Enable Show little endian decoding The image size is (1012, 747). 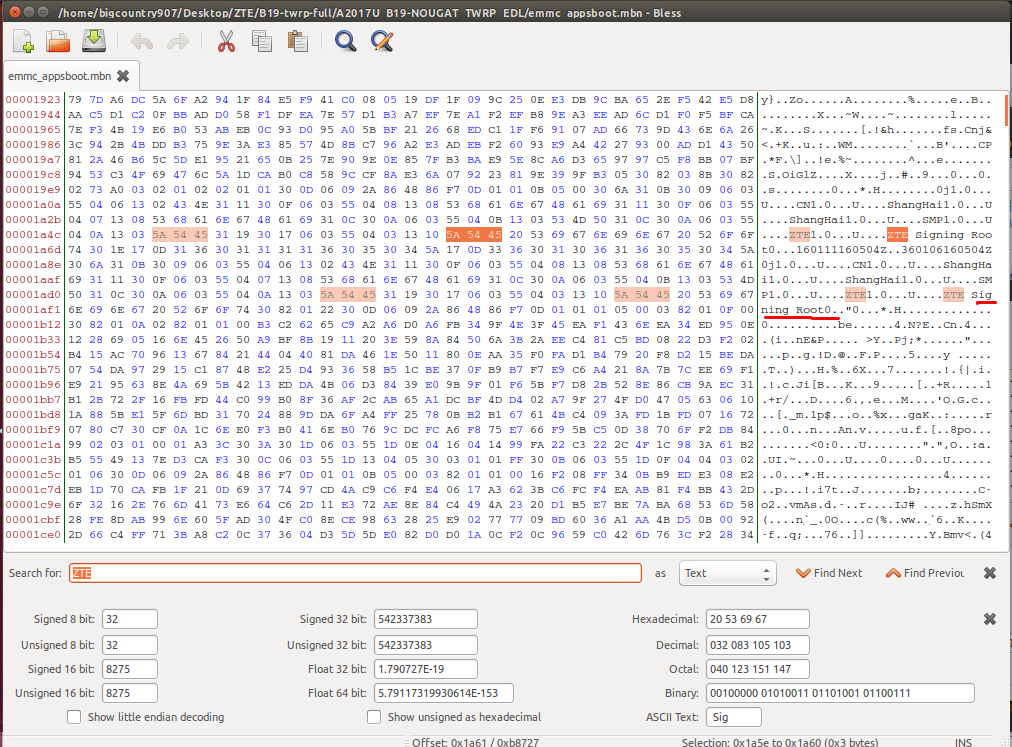click(x=74, y=717)
